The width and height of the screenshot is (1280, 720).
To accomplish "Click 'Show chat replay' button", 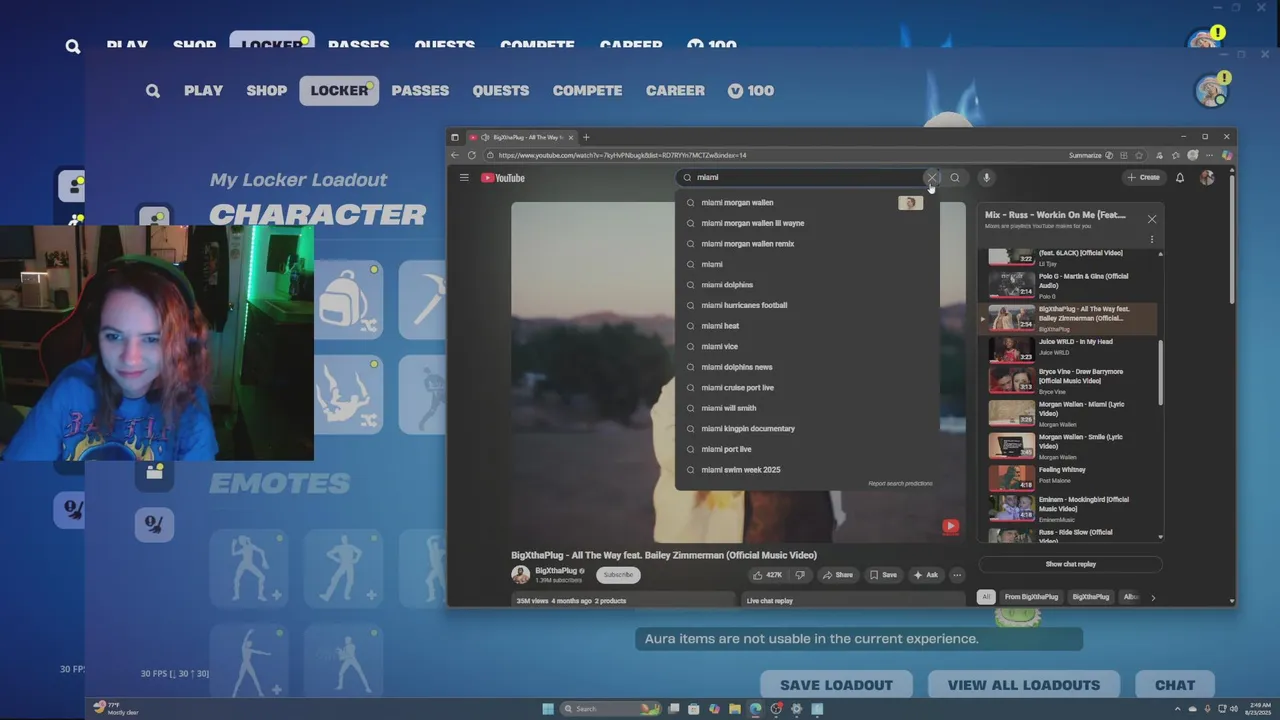I will click(1071, 564).
